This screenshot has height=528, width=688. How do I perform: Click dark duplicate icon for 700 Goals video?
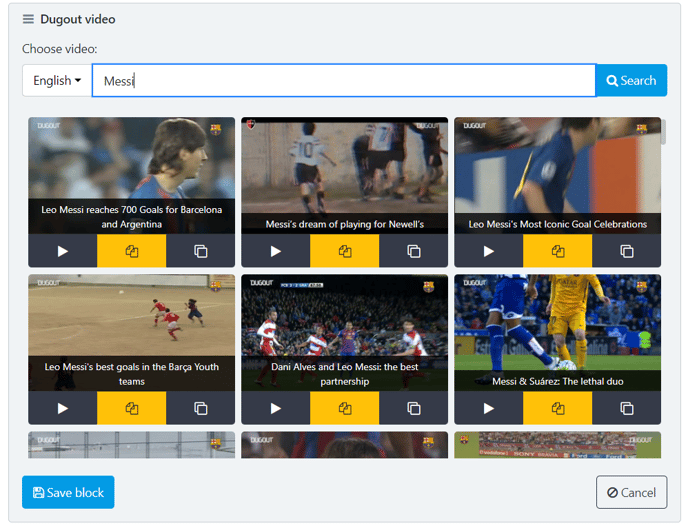pyautogui.click(x=201, y=251)
